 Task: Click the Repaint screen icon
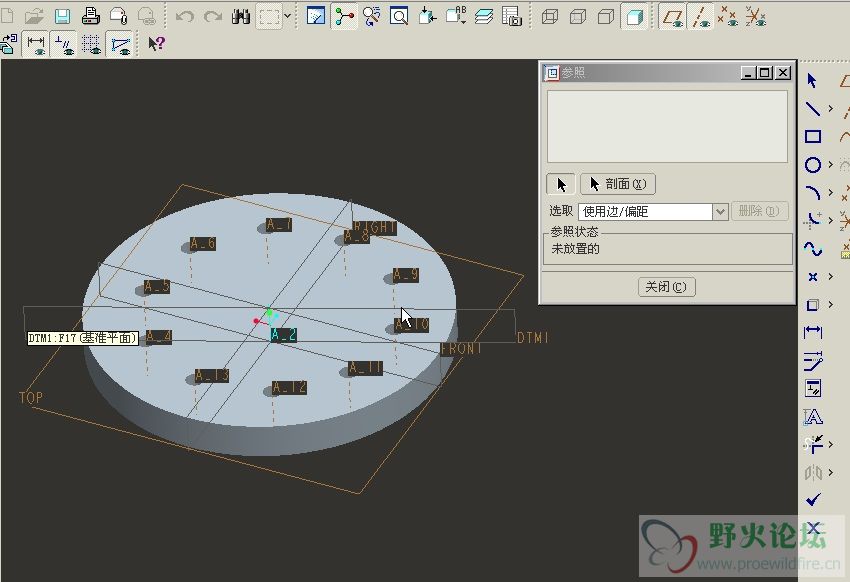tap(316, 16)
